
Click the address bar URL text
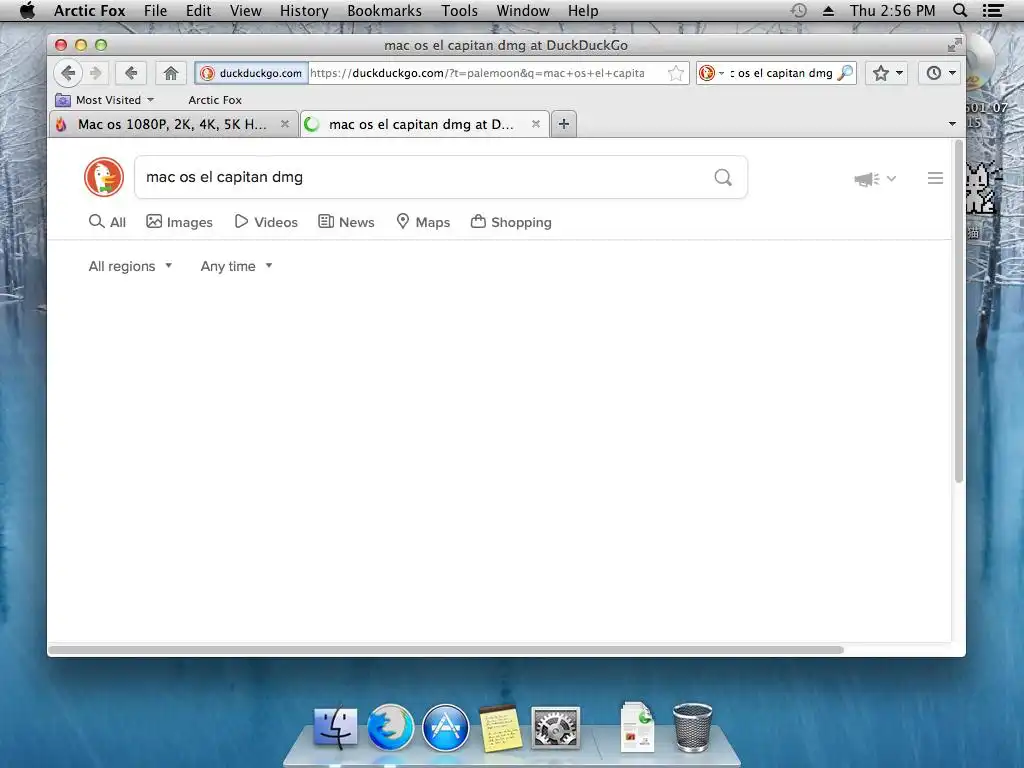477,73
